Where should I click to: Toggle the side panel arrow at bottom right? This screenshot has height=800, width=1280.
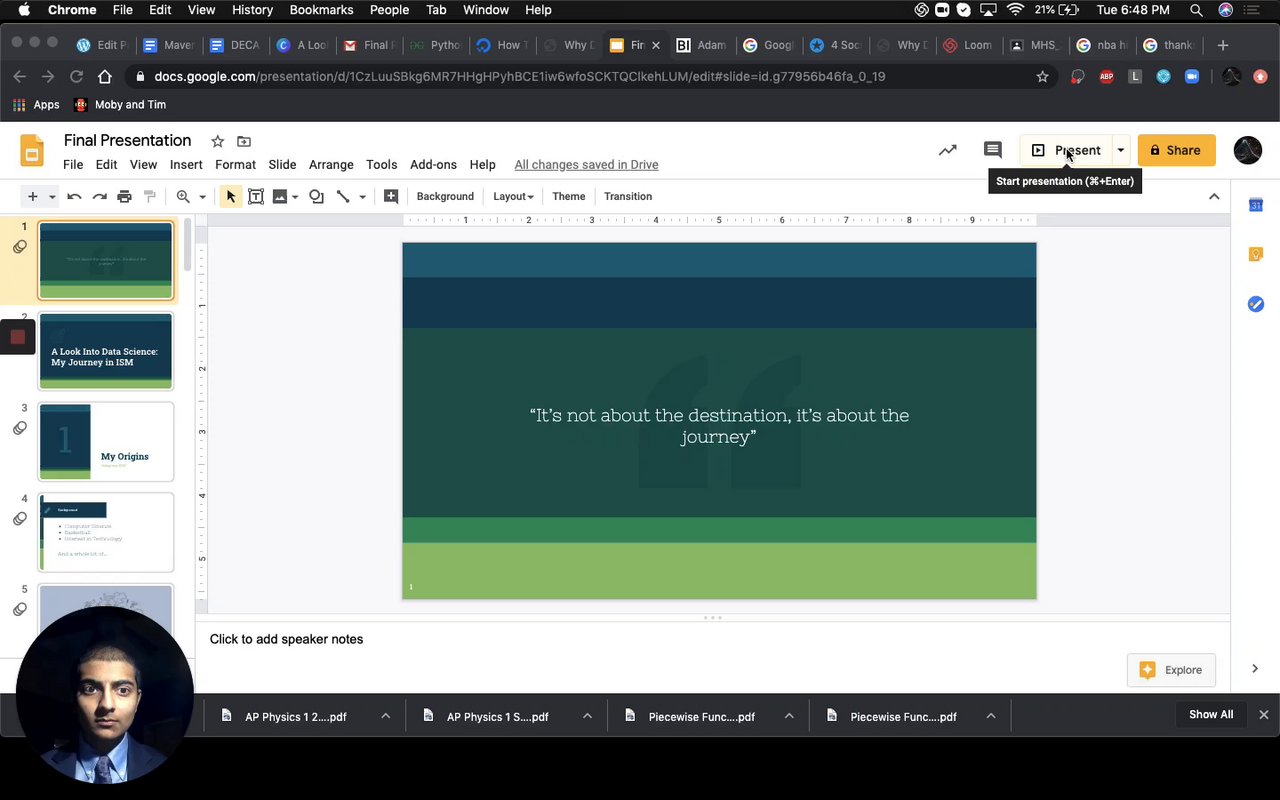[x=1255, y=669]
